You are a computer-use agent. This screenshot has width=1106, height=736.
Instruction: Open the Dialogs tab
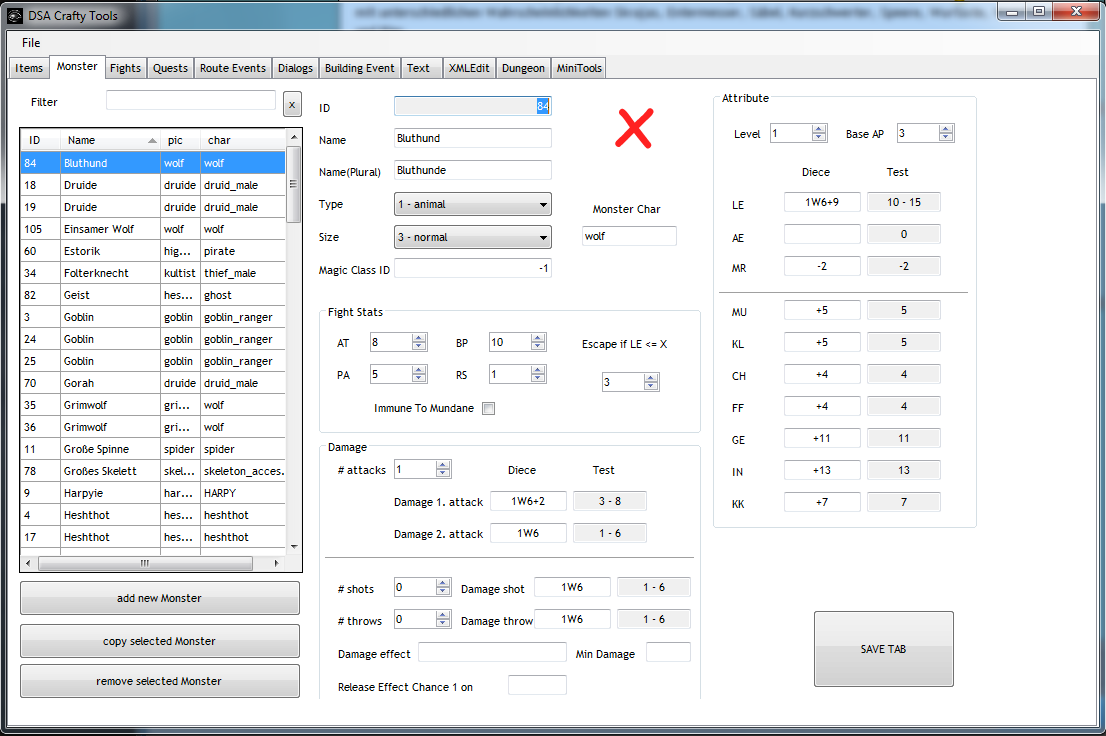click(296, 68)
